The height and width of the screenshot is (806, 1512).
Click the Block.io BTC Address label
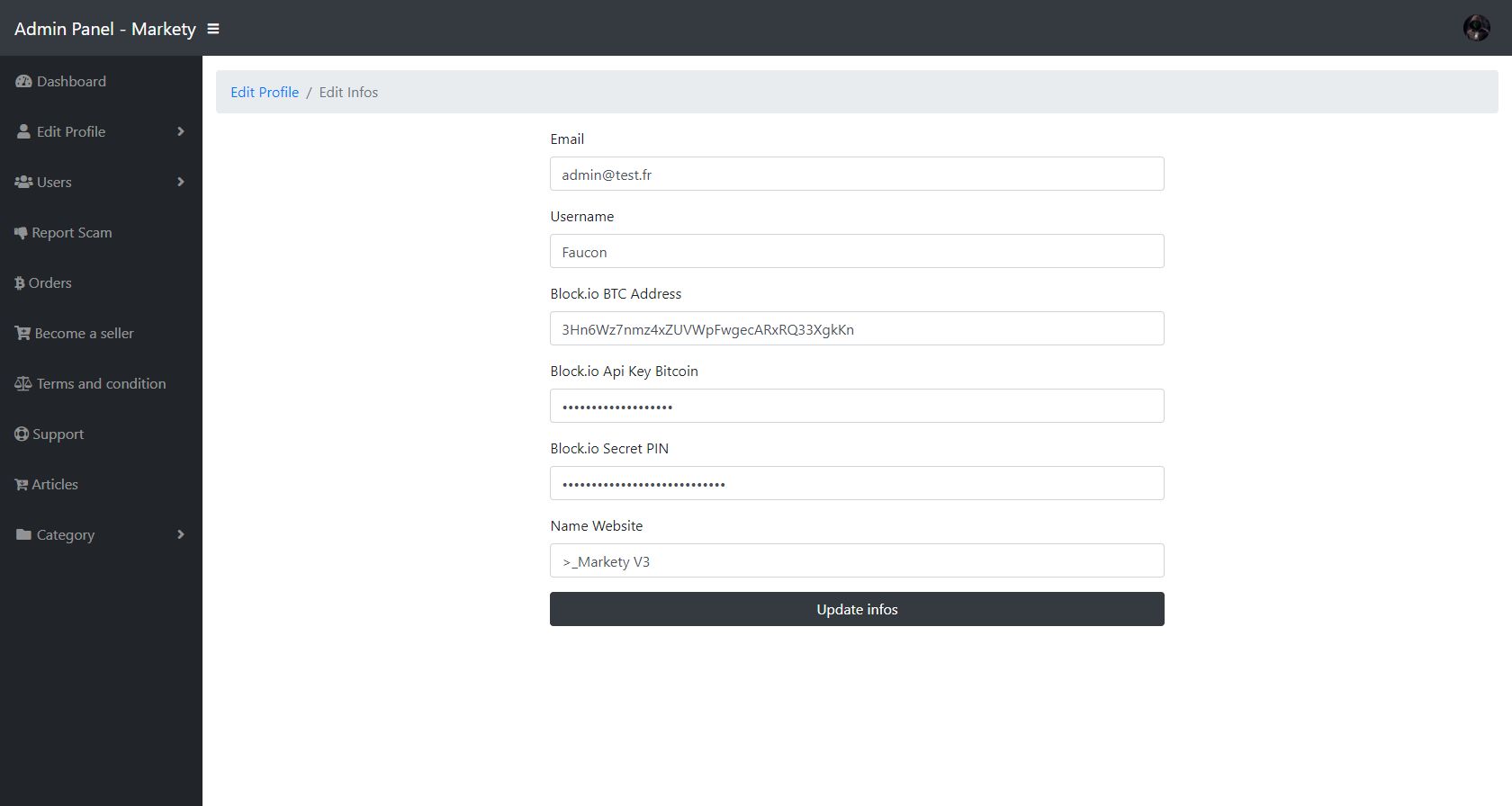coord(616,293)
